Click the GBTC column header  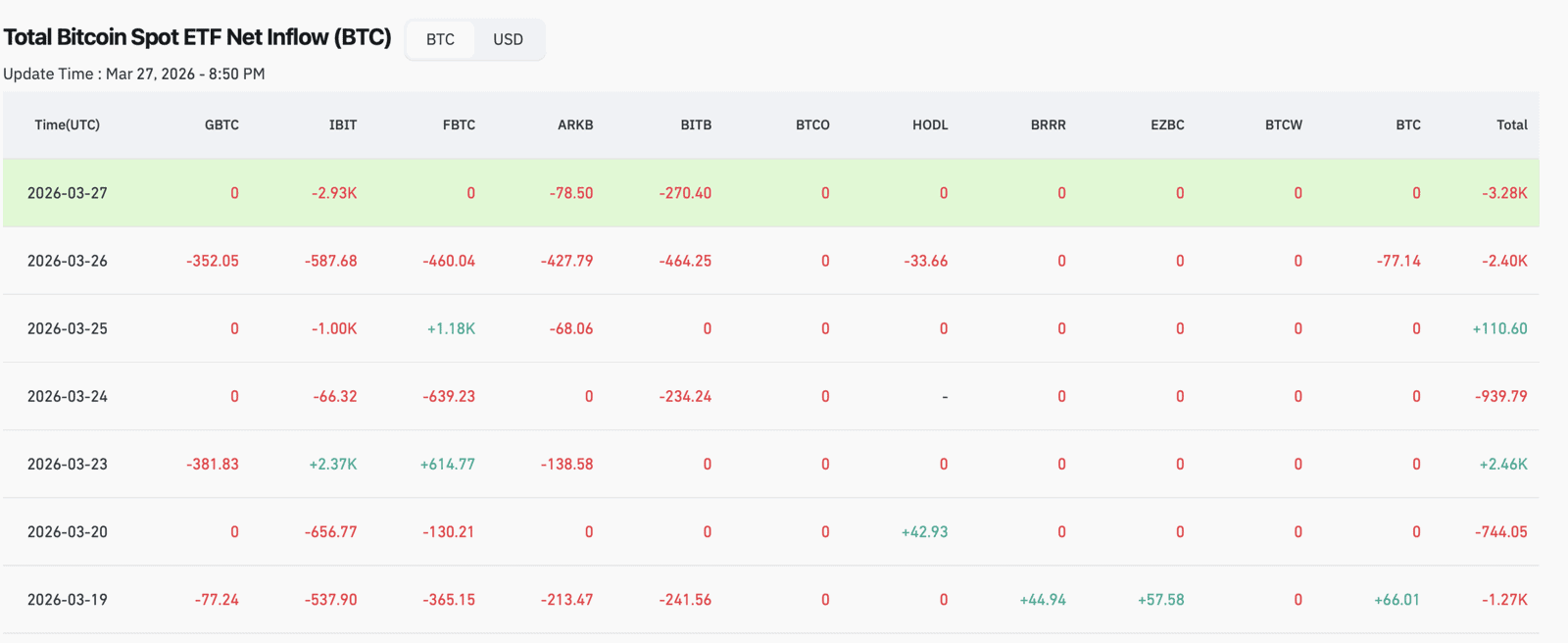tap(221, 124)
